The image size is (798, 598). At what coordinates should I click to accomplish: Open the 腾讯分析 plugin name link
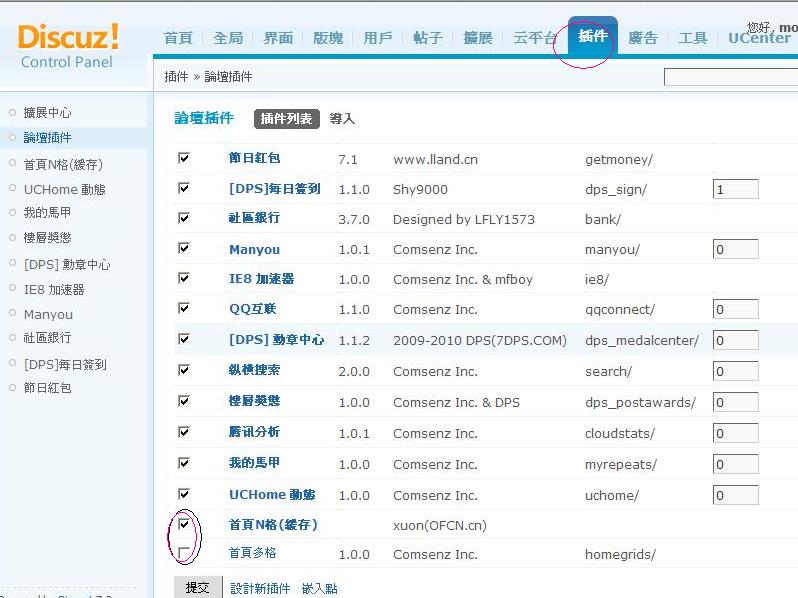[x=254, y=432]
